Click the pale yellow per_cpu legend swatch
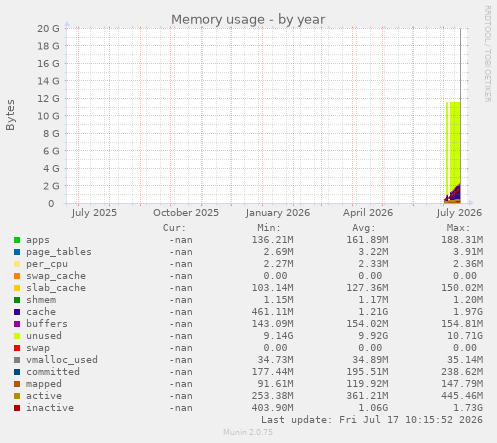Image resolution: width=497 pixels, height=443 pixels. [17, 264]
